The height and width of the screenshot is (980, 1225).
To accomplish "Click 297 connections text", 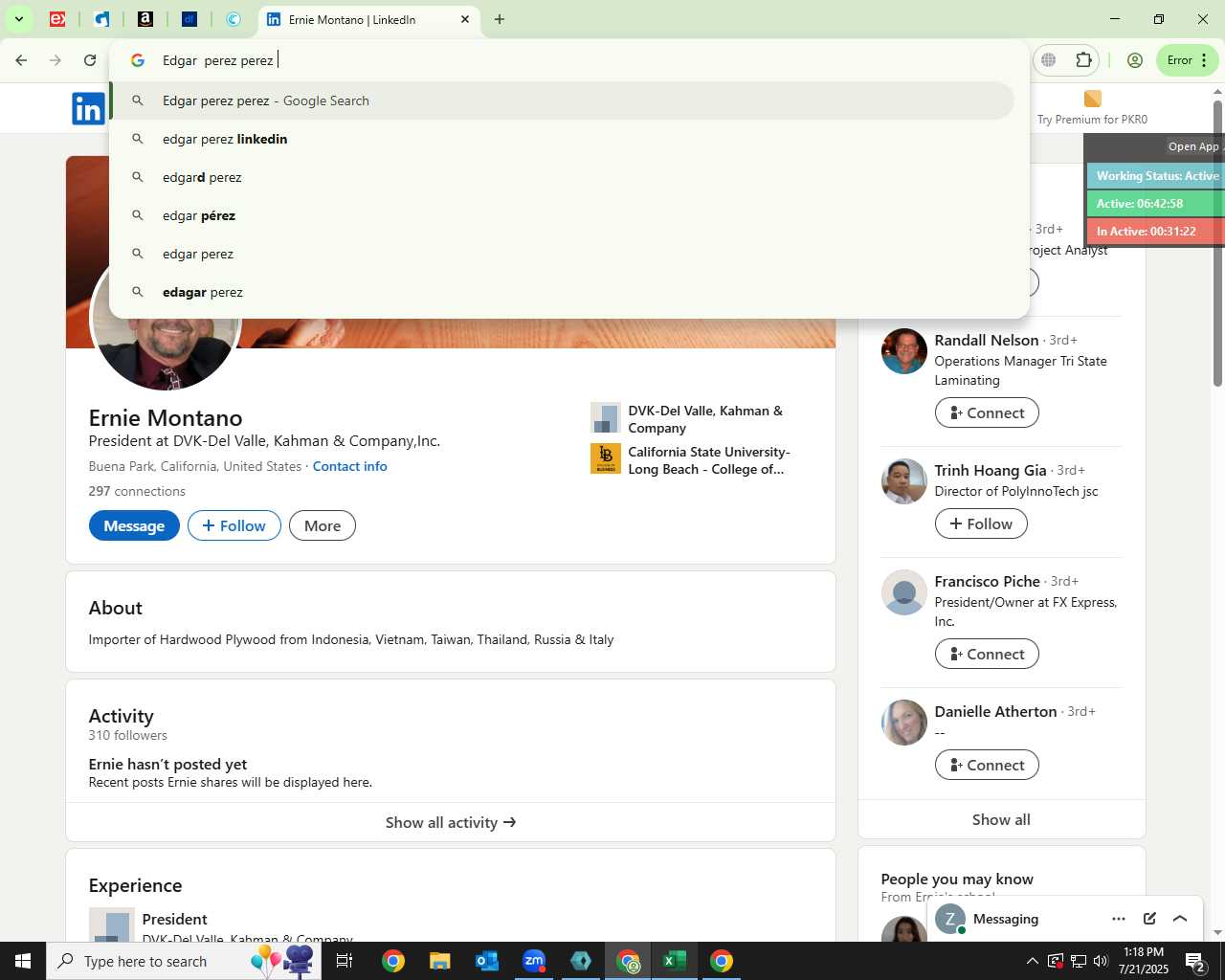I will tap(137, 491).
